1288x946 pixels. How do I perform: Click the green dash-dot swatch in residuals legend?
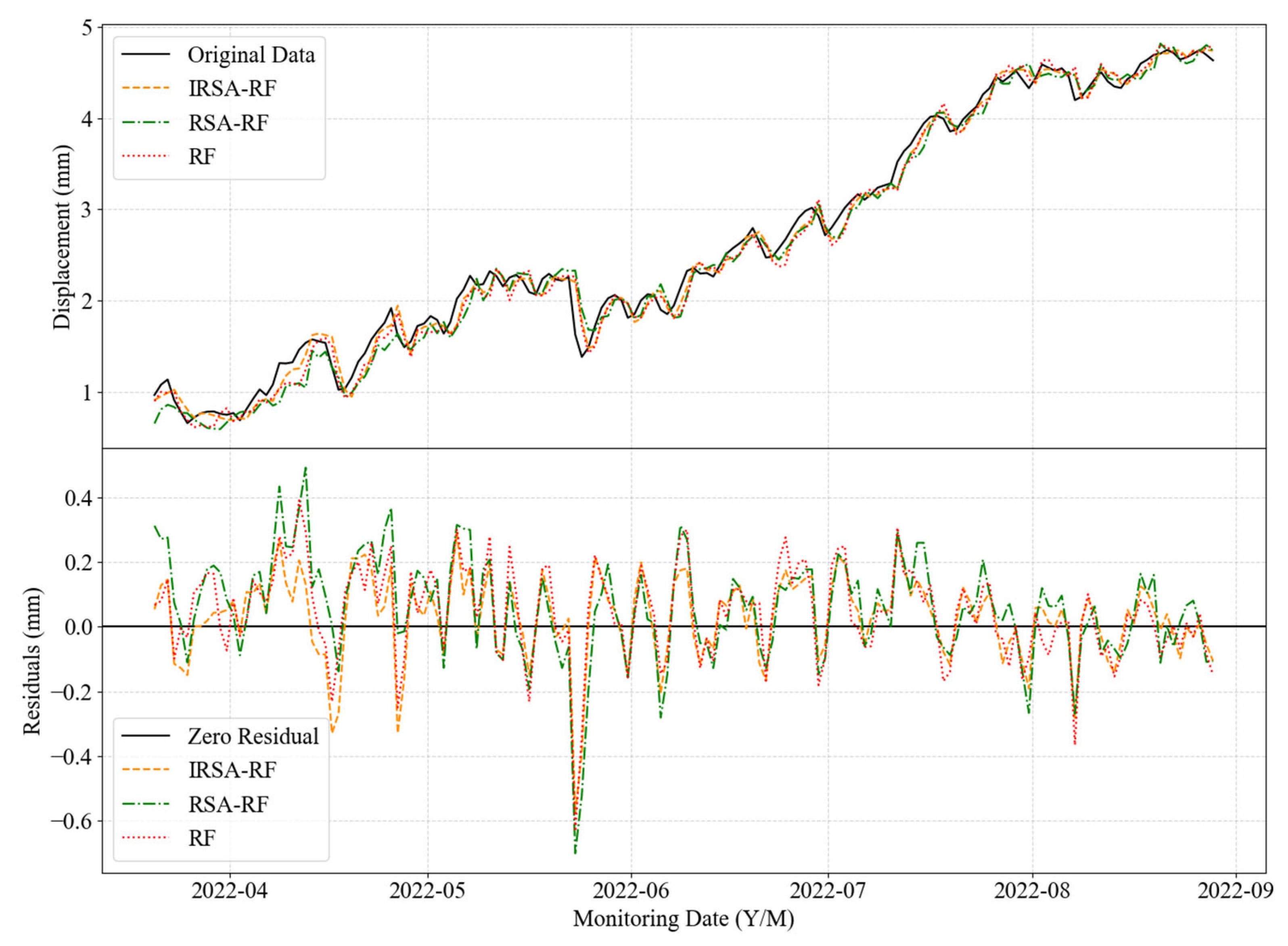point(146,804)
